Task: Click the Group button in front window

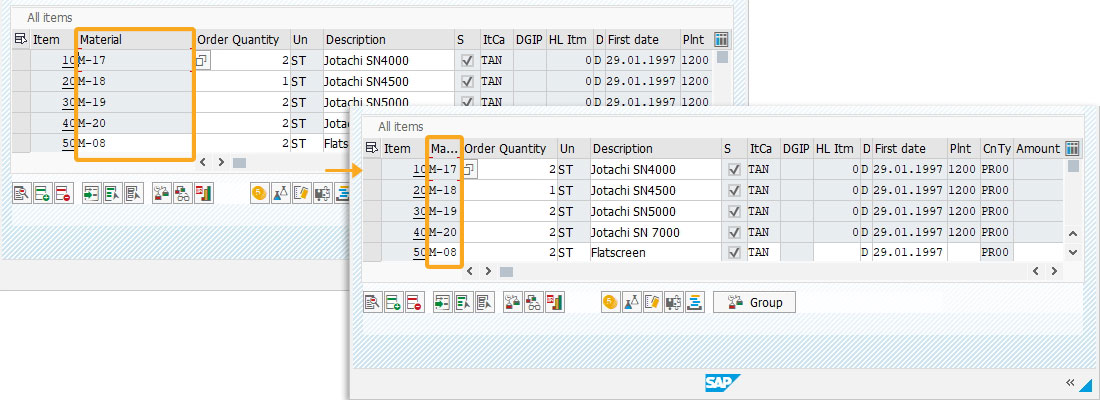Action: [x=754, y=302]
